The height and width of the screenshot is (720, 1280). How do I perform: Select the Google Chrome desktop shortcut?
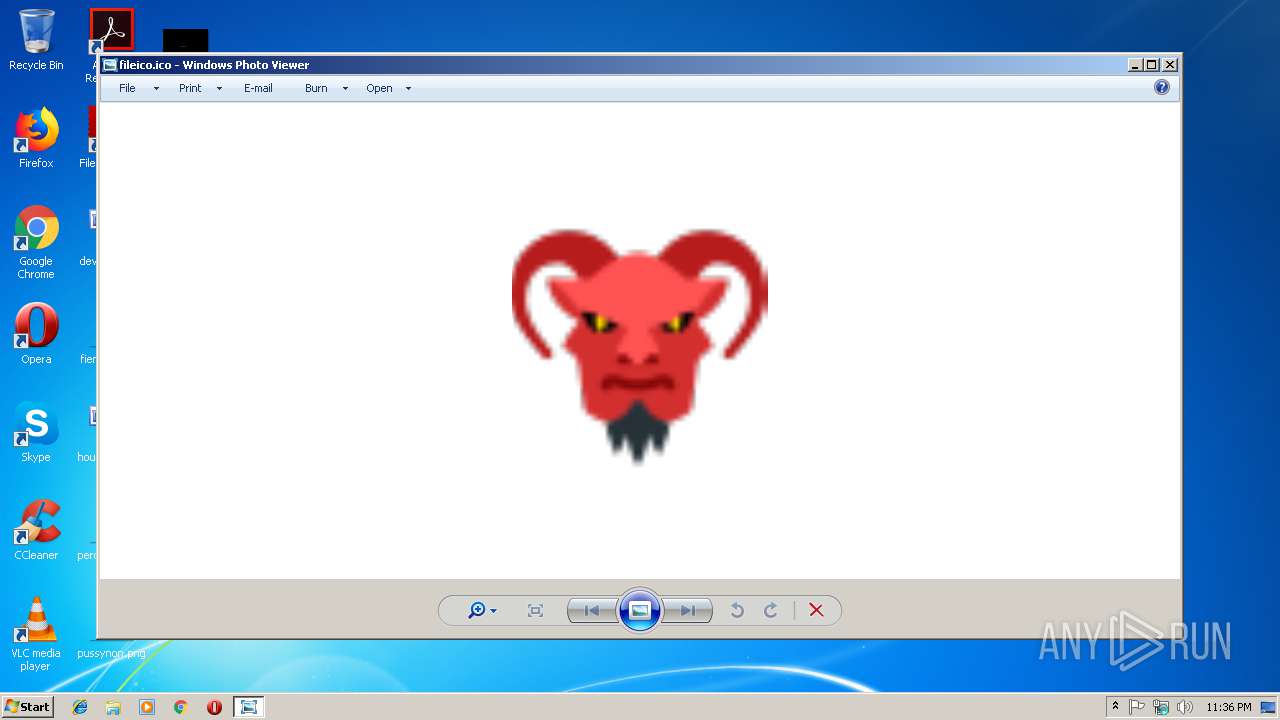point(36,243)
